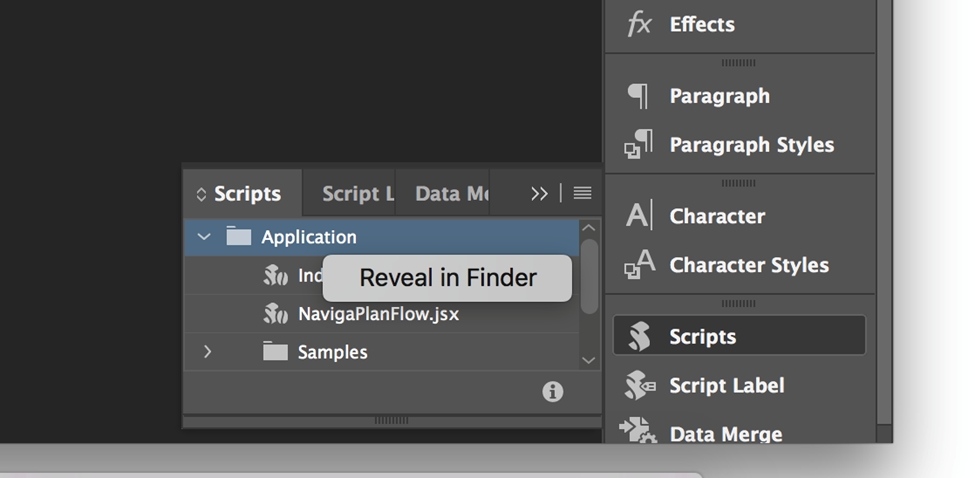
Task: Select the NavigaPlanFlow.jsx script
Action: pos(378,314)
